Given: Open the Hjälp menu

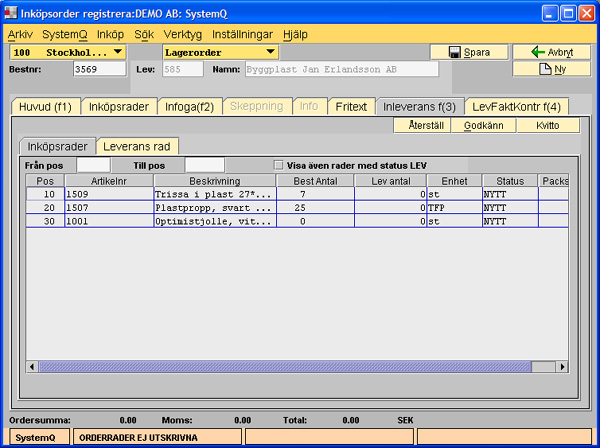Looking at the screenshot, I should tap(295, 34).
